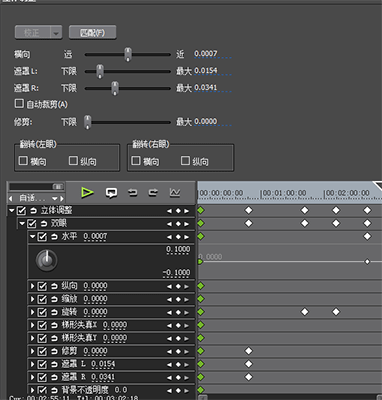Click the left arrow beside 自适... zoom selector
Image resolution: width=382 pixels, height=400 pixels.
[11, 199]
